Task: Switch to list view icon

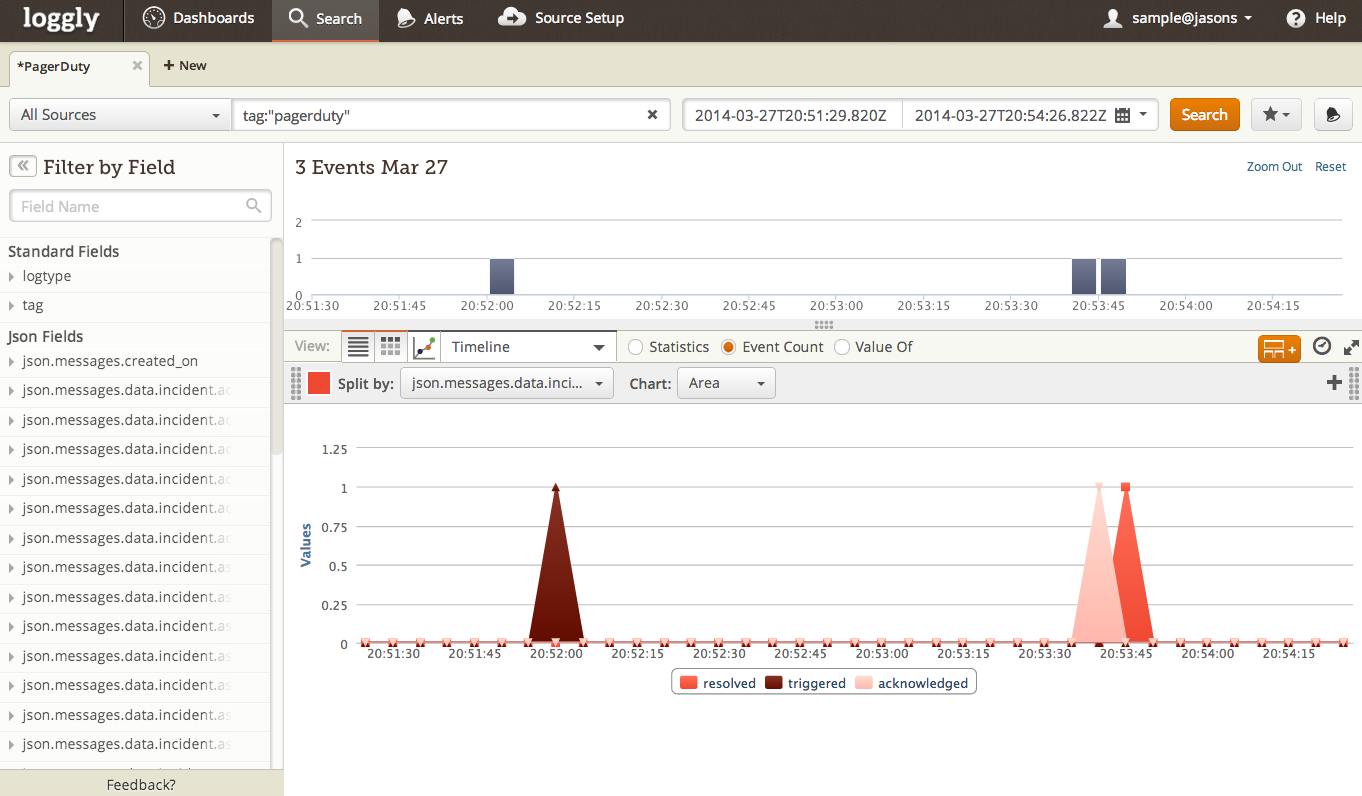Action: 358,347
